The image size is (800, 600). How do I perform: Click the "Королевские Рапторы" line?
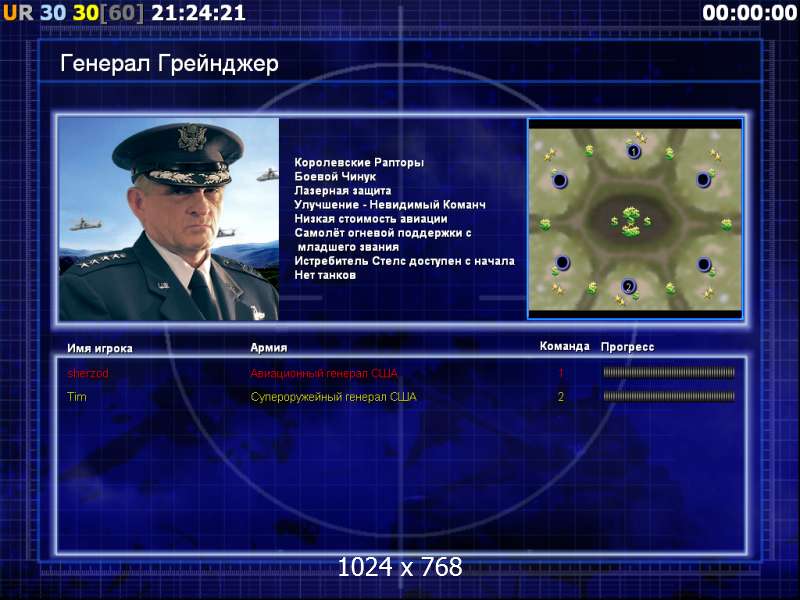[359, 163]
